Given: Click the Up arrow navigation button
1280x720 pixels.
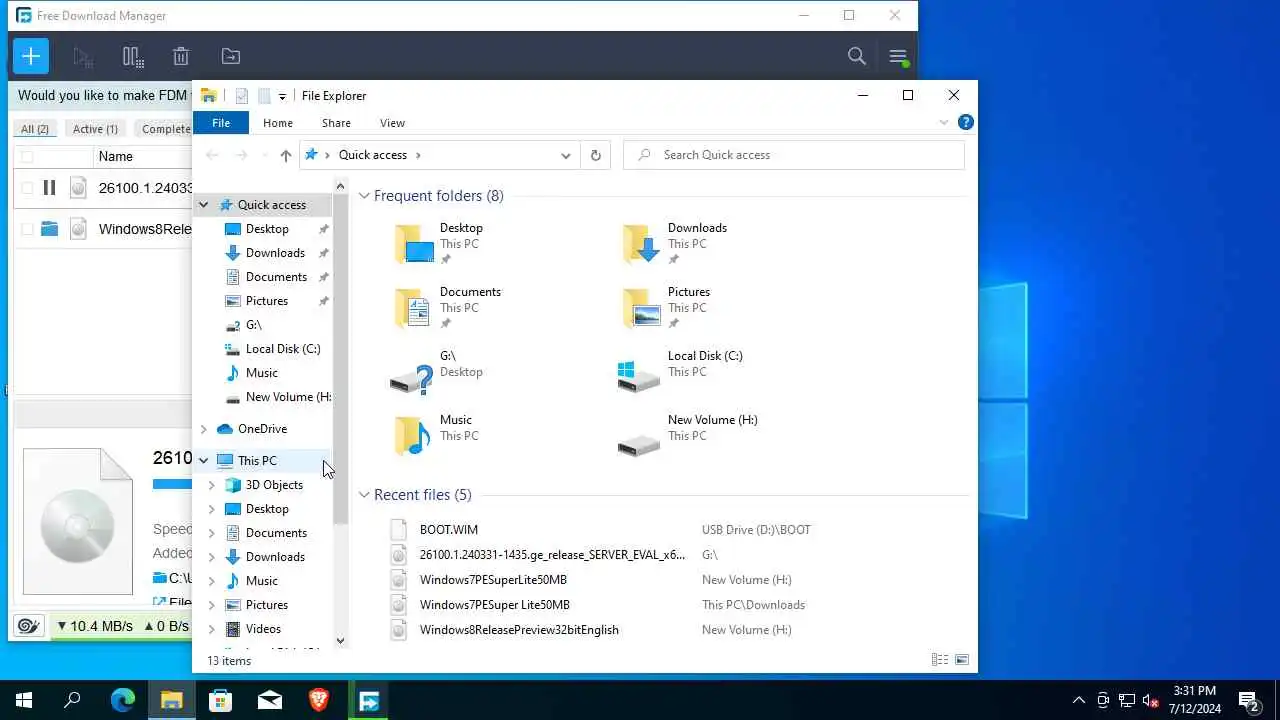Looking at the screenshot, I should click(286, 155).
